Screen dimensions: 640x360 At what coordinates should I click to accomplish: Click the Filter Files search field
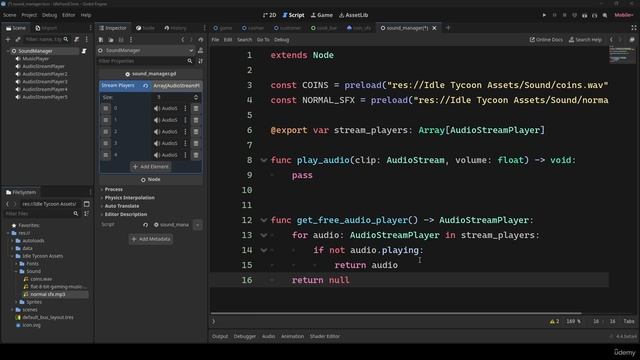coord(41,214)
